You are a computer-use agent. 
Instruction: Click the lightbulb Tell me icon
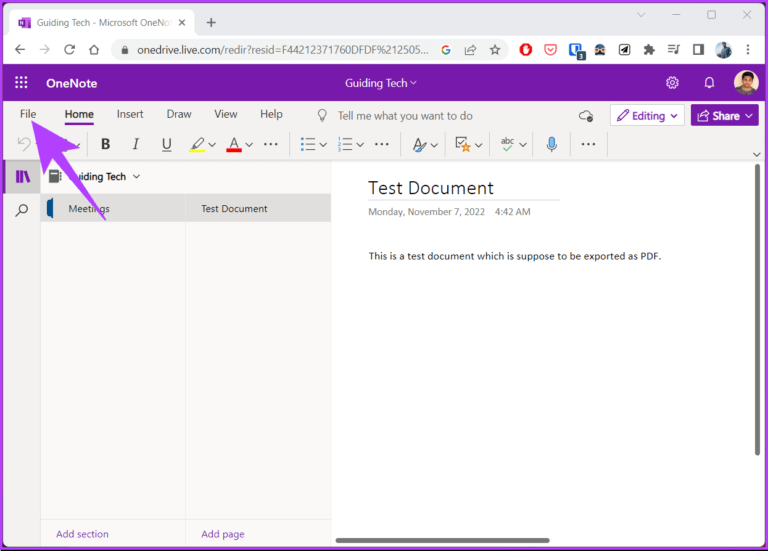[x=322, y=116]
